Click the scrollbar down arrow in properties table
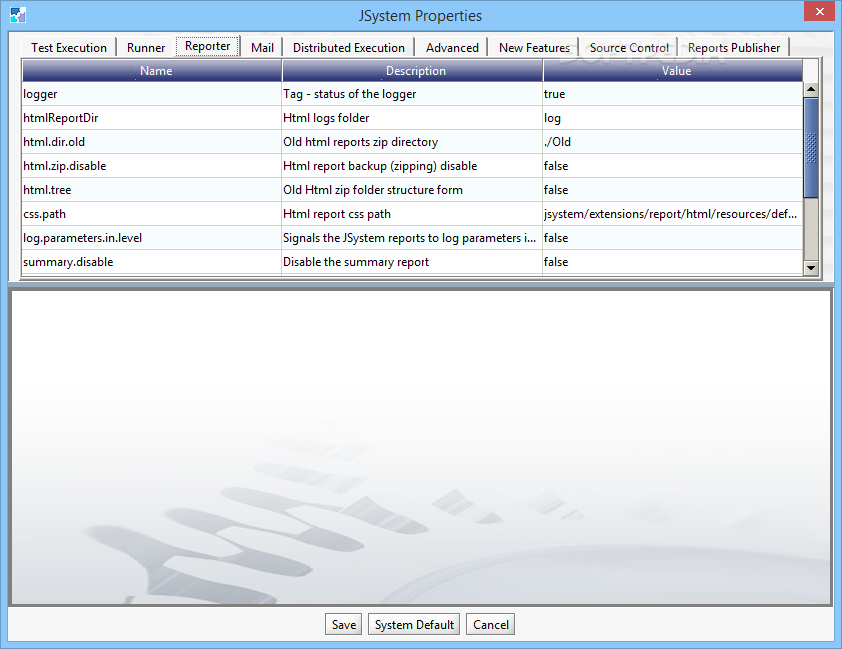This screenshot has width=842, height=649. coord(811,267)
